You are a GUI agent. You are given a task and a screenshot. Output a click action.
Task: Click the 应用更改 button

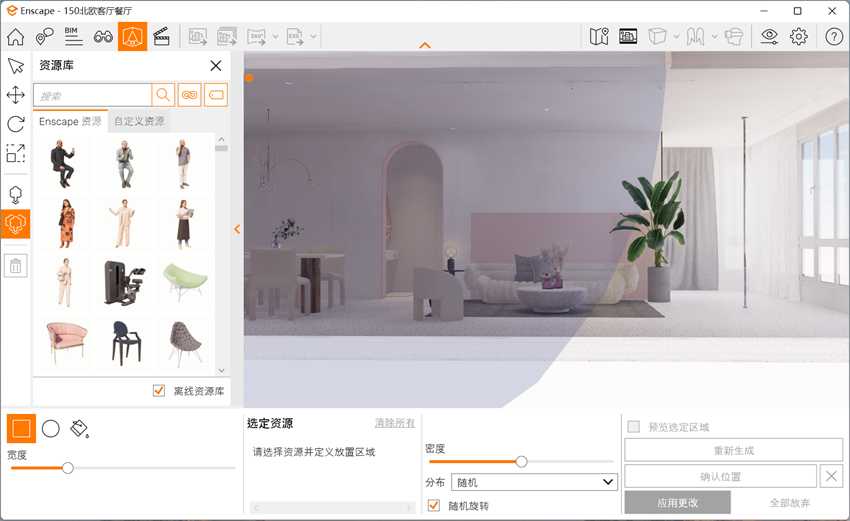tap(677, 502)
